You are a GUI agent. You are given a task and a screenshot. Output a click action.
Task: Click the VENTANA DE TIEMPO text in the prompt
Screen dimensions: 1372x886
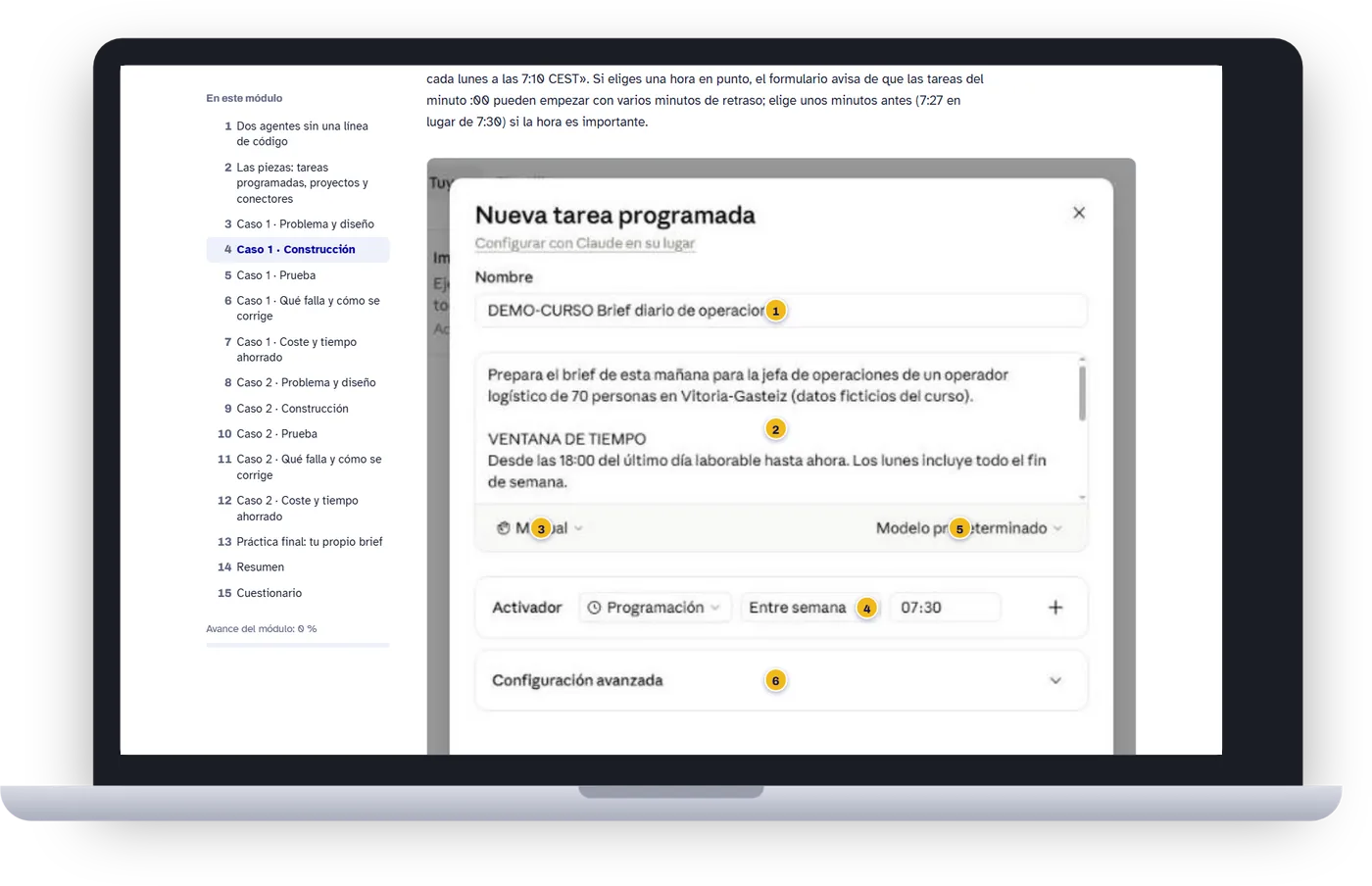(566, 439)
